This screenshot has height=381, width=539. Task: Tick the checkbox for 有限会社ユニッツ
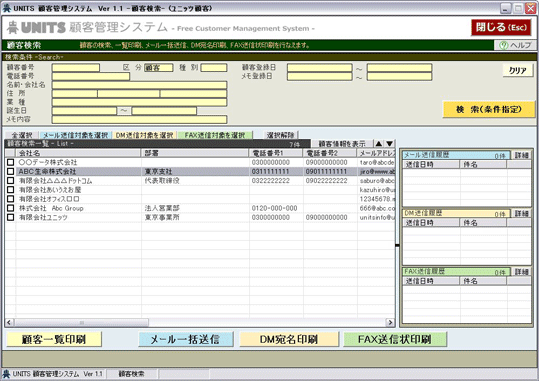pyautogui.click(x=11, y=217)
